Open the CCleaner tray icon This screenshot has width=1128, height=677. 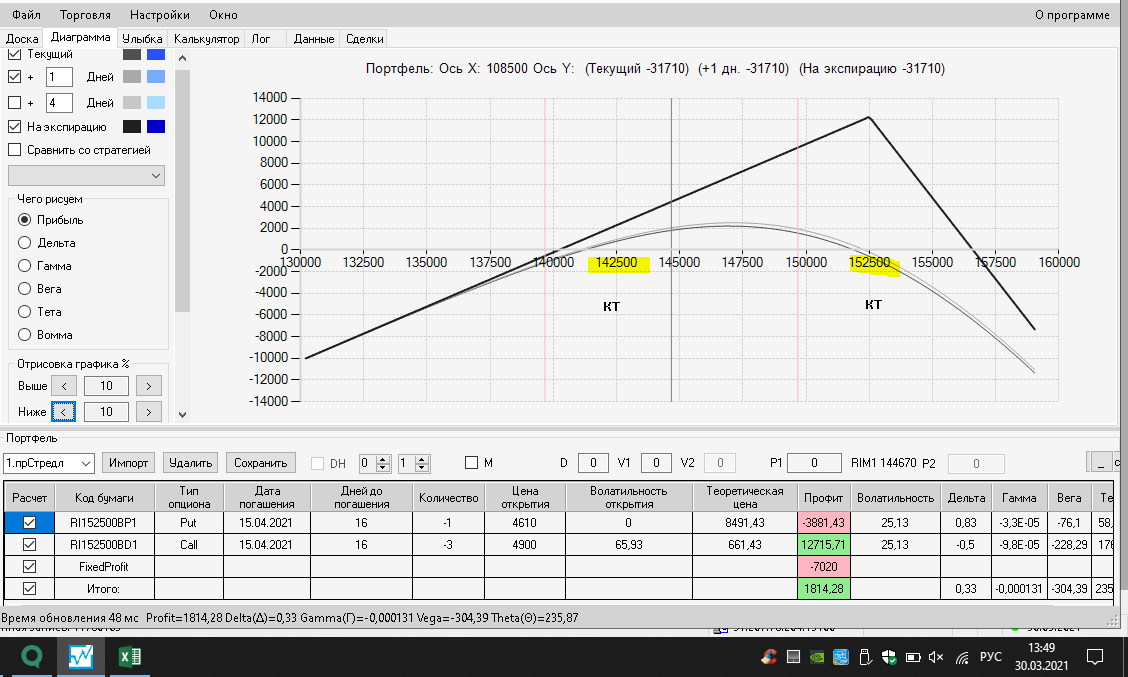(x=769, y=657)
